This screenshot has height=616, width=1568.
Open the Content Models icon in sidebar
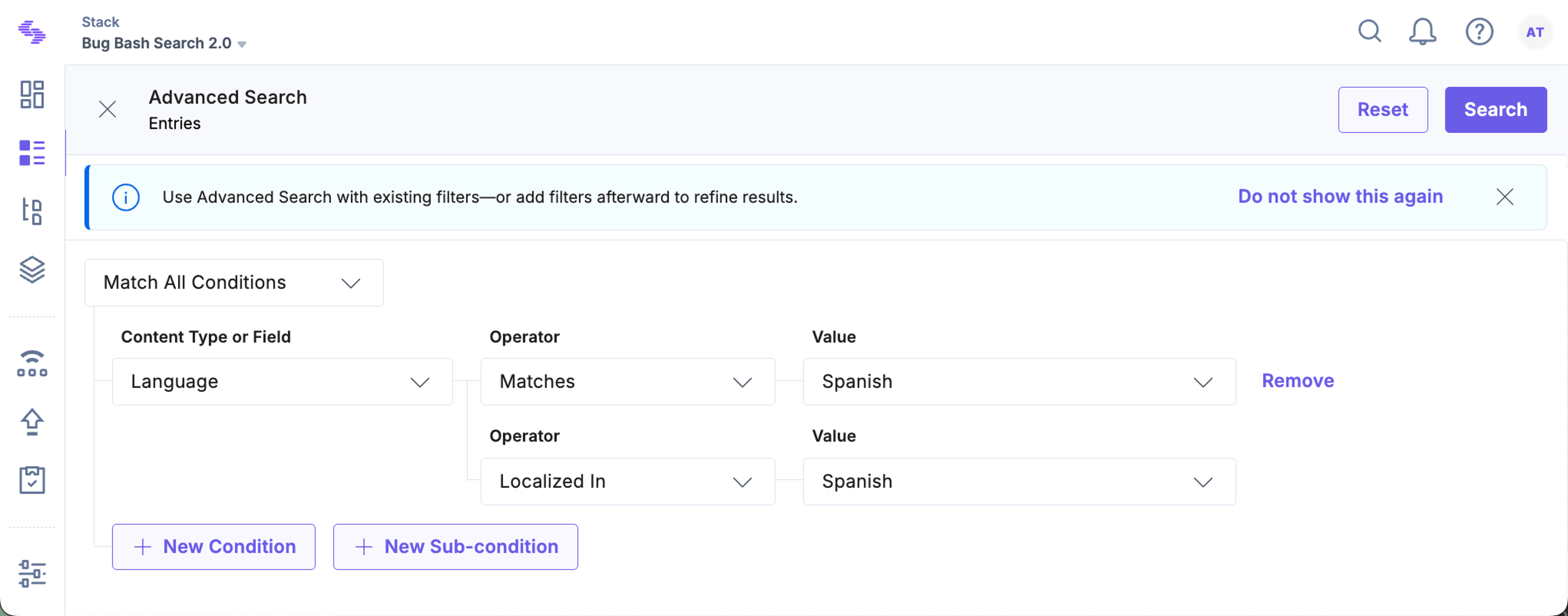click(32, 211)
